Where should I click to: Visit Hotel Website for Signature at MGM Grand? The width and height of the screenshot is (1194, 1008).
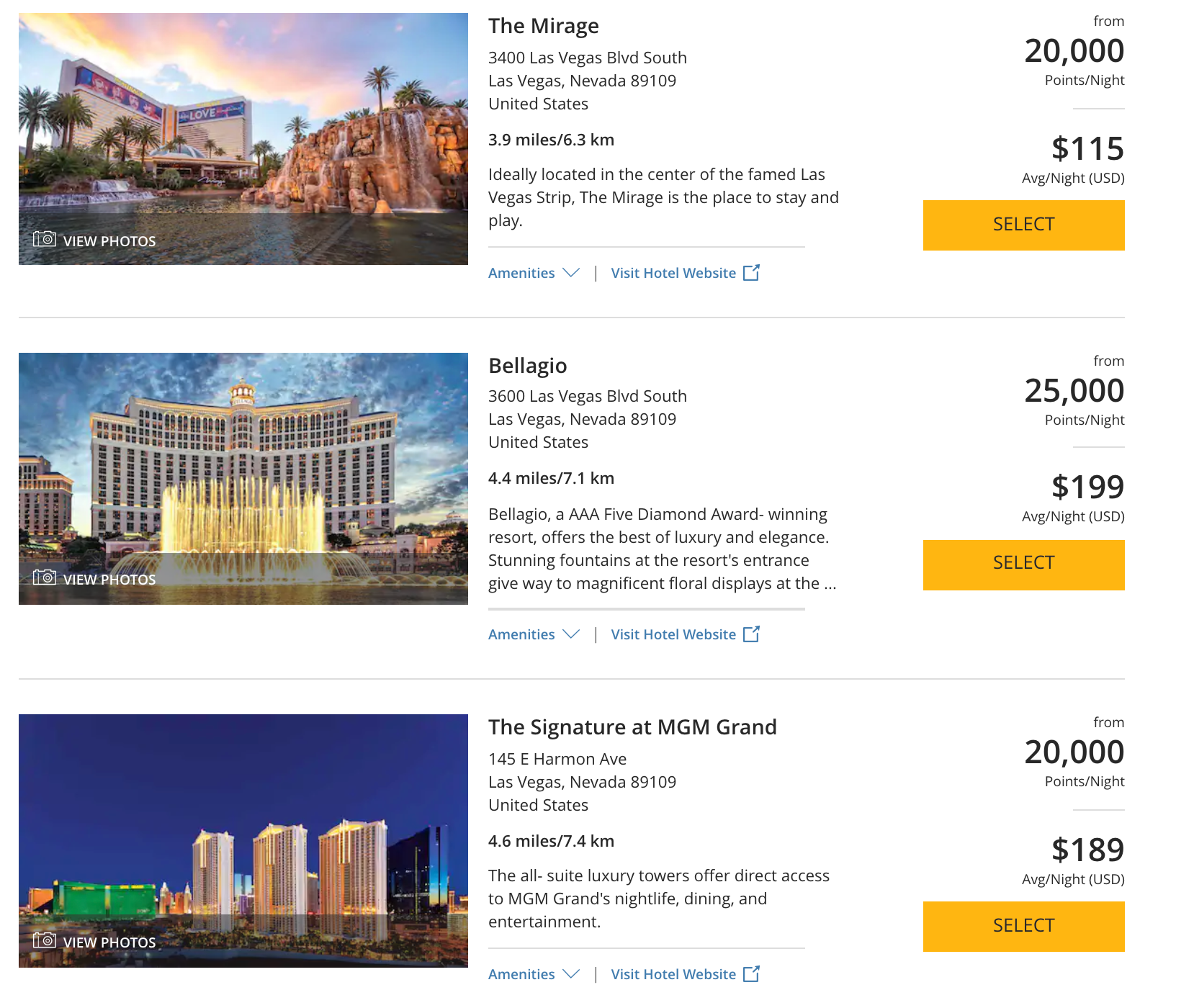point(673,975)
